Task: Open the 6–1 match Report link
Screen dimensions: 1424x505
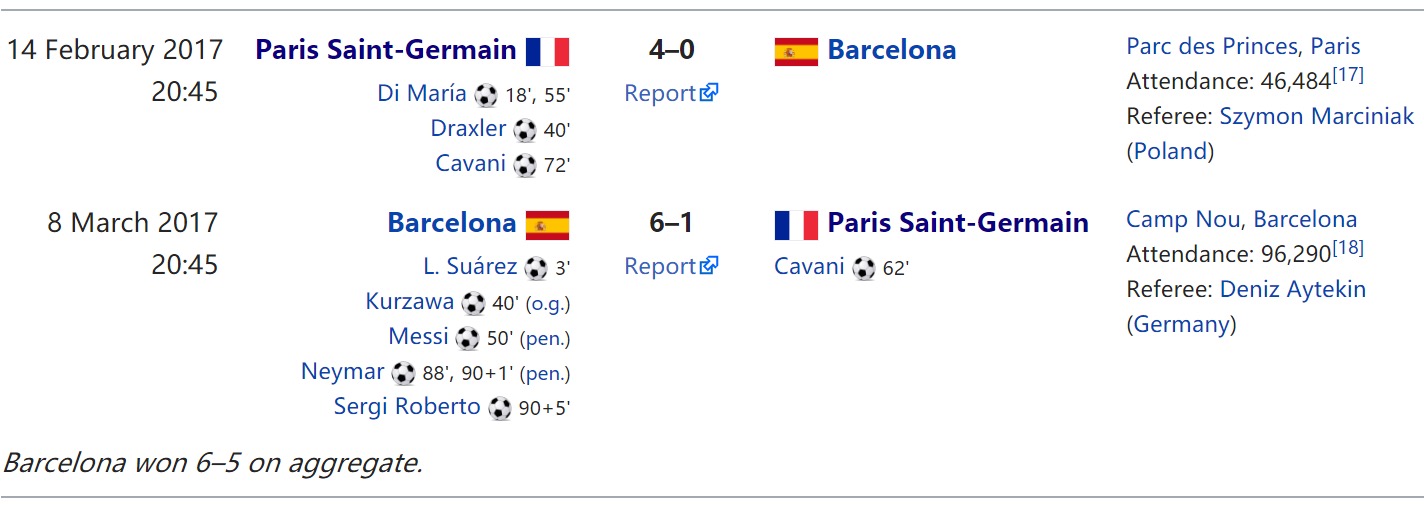Action: tap(671, 266)
